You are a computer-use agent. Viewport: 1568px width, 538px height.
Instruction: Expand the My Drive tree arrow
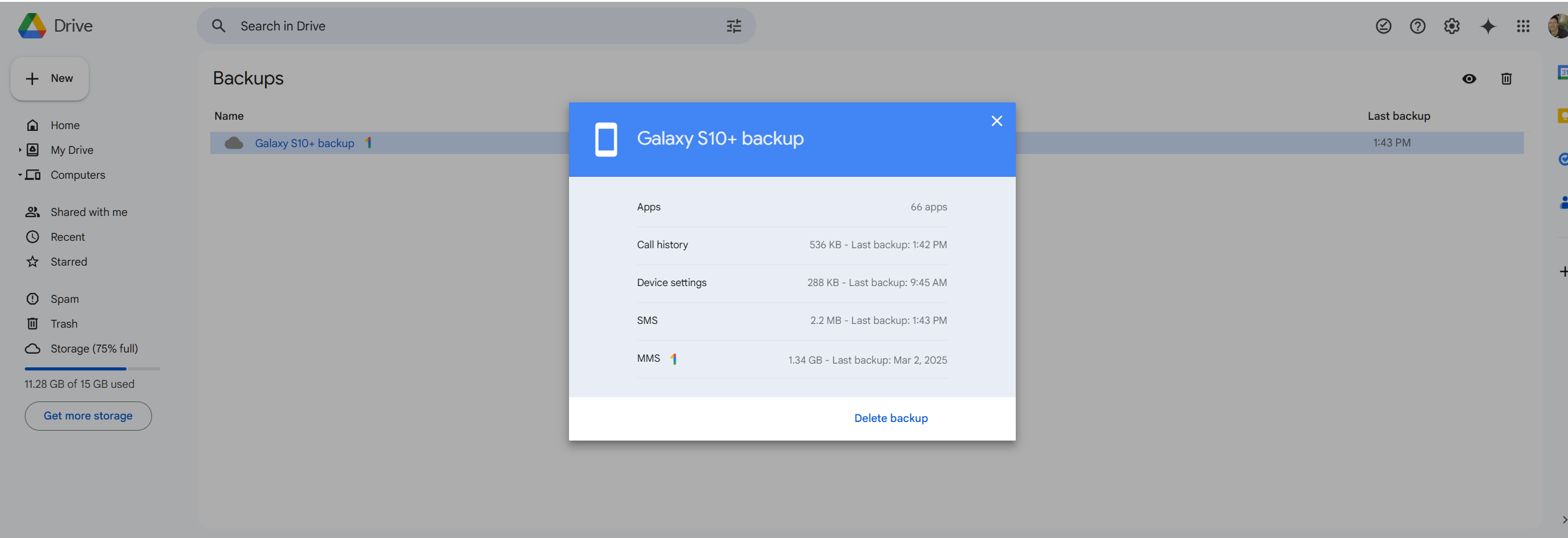tap(20, 150)
